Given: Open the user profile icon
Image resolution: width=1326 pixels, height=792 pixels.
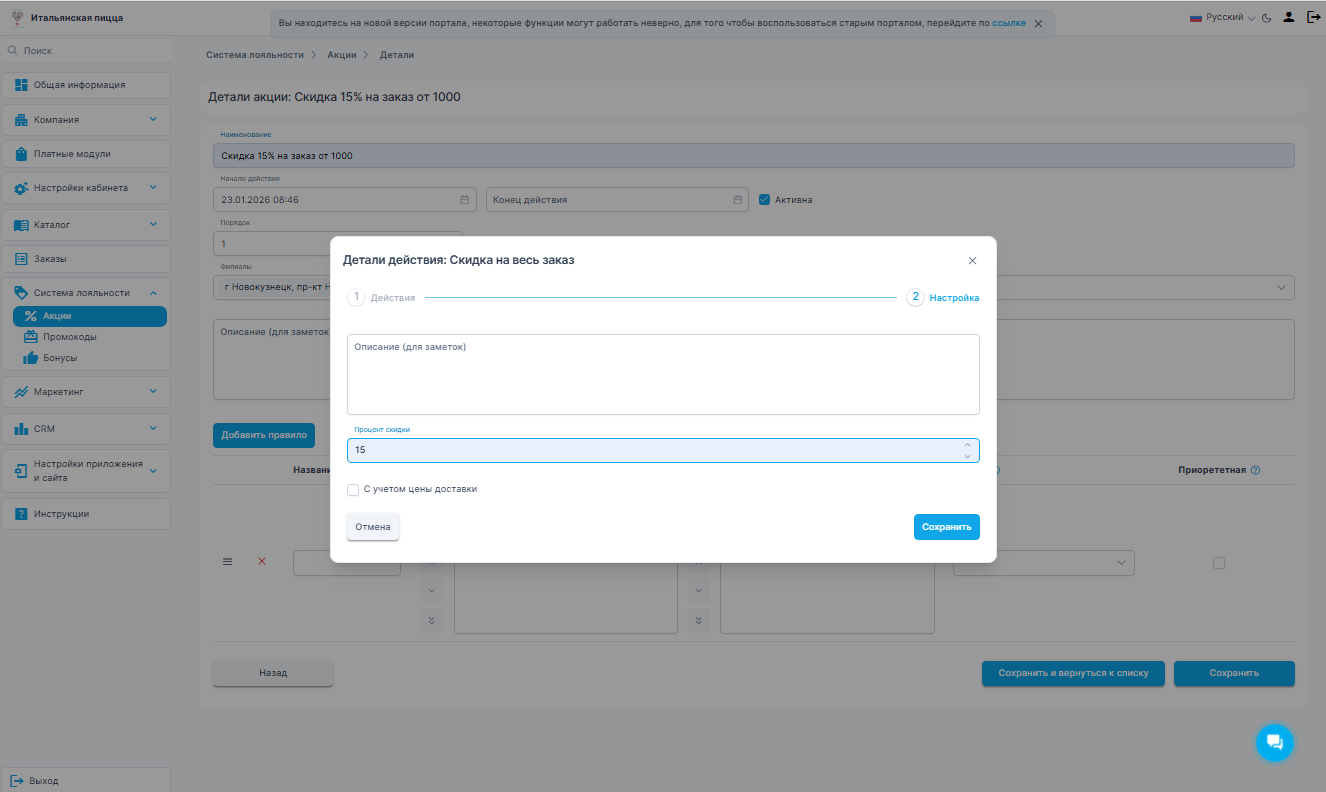Looking at the screenshot, I should (x=1289, y=17).
